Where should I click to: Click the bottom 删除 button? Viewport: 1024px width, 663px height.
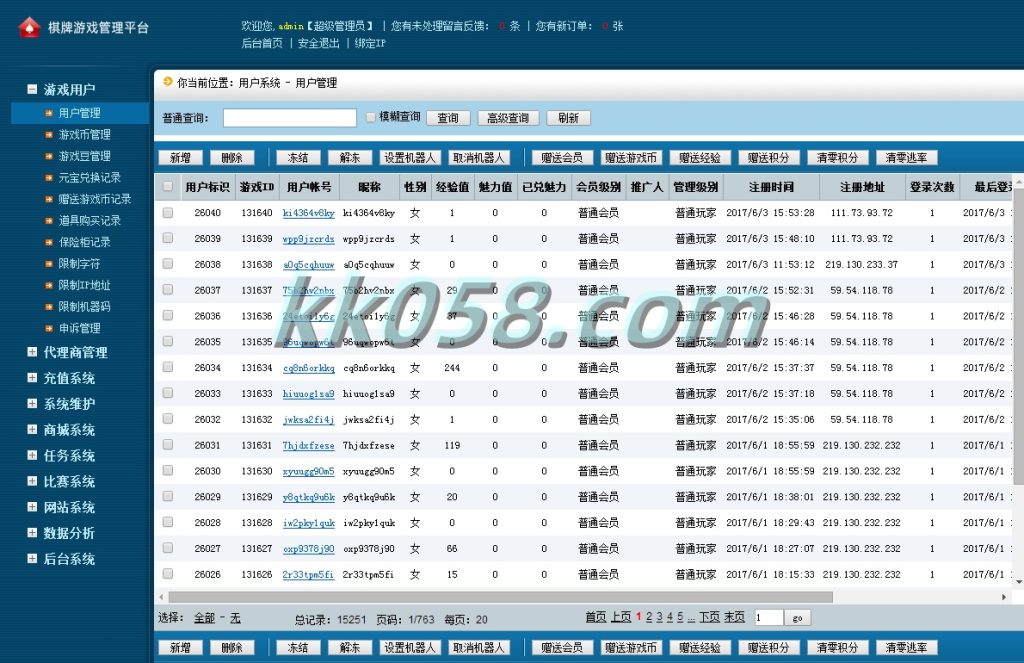tap(232, 648)
